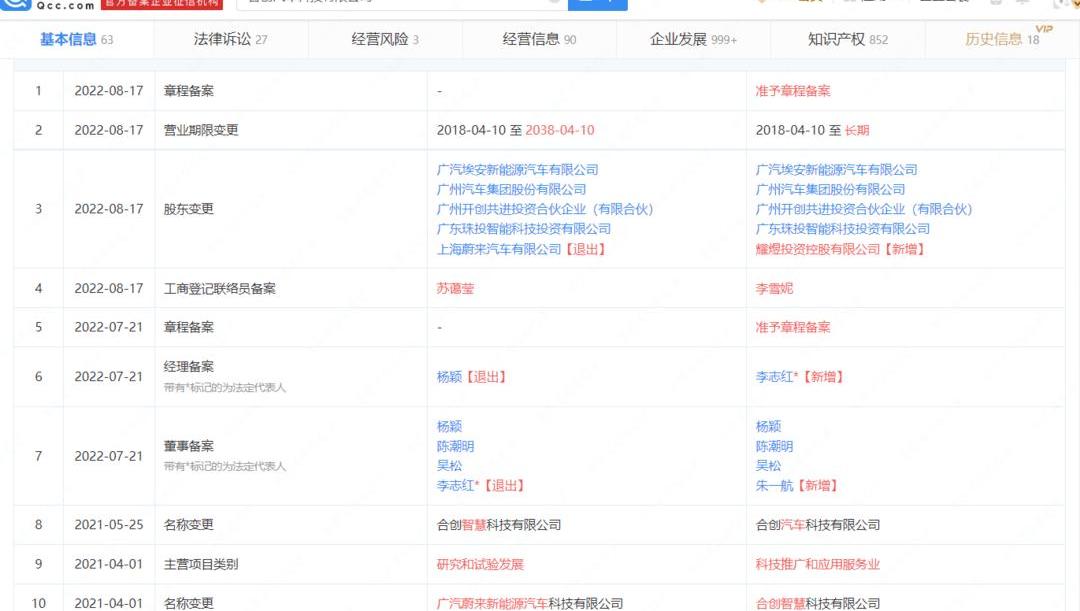Click 杨颖 in the 经理备案 row
Image resolution: width=1080 pixels, height=611 pixels.
[x=449, y=377]
